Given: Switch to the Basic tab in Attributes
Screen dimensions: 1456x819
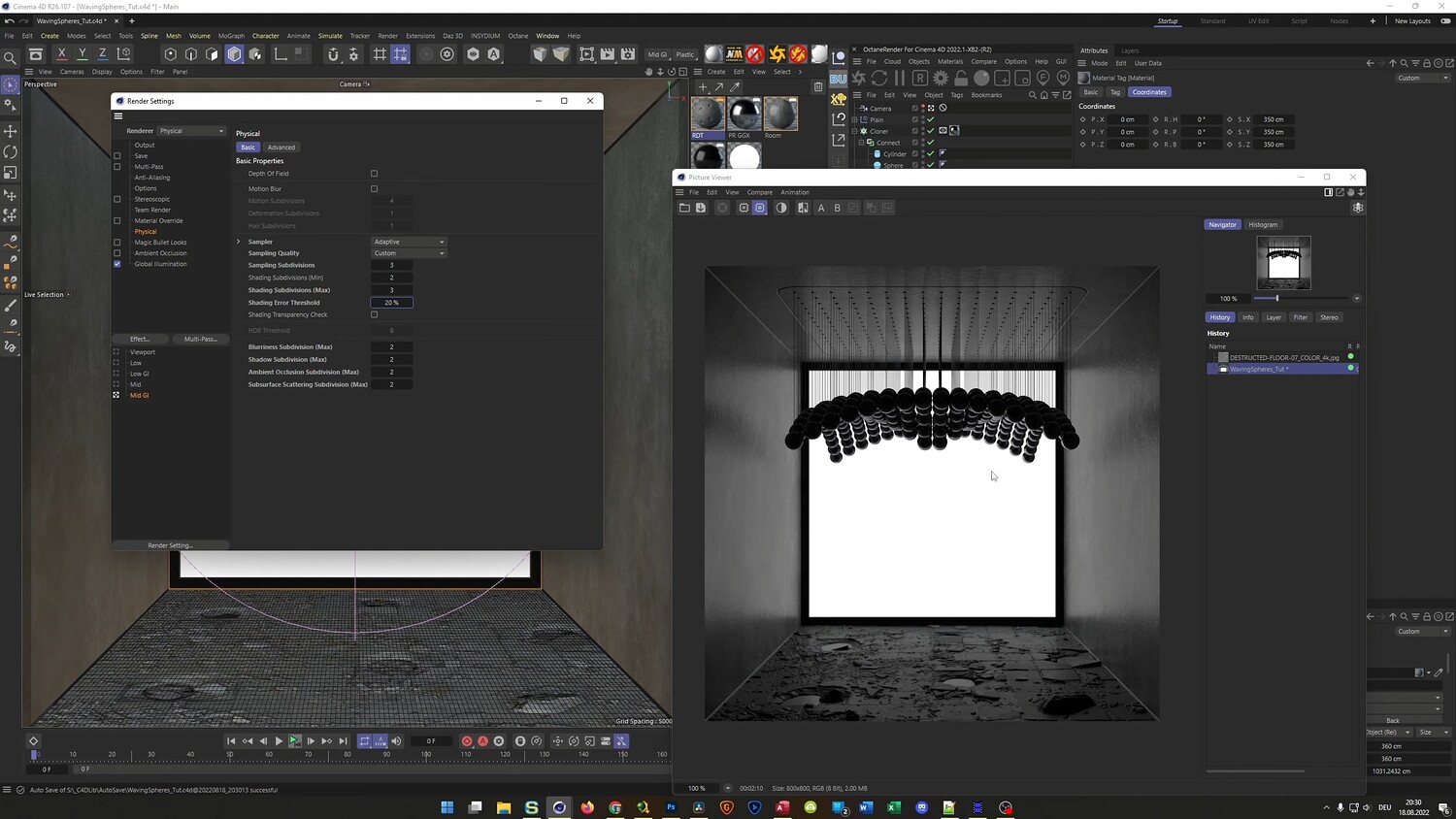Looking at the screenshot, I should 1091,92.
